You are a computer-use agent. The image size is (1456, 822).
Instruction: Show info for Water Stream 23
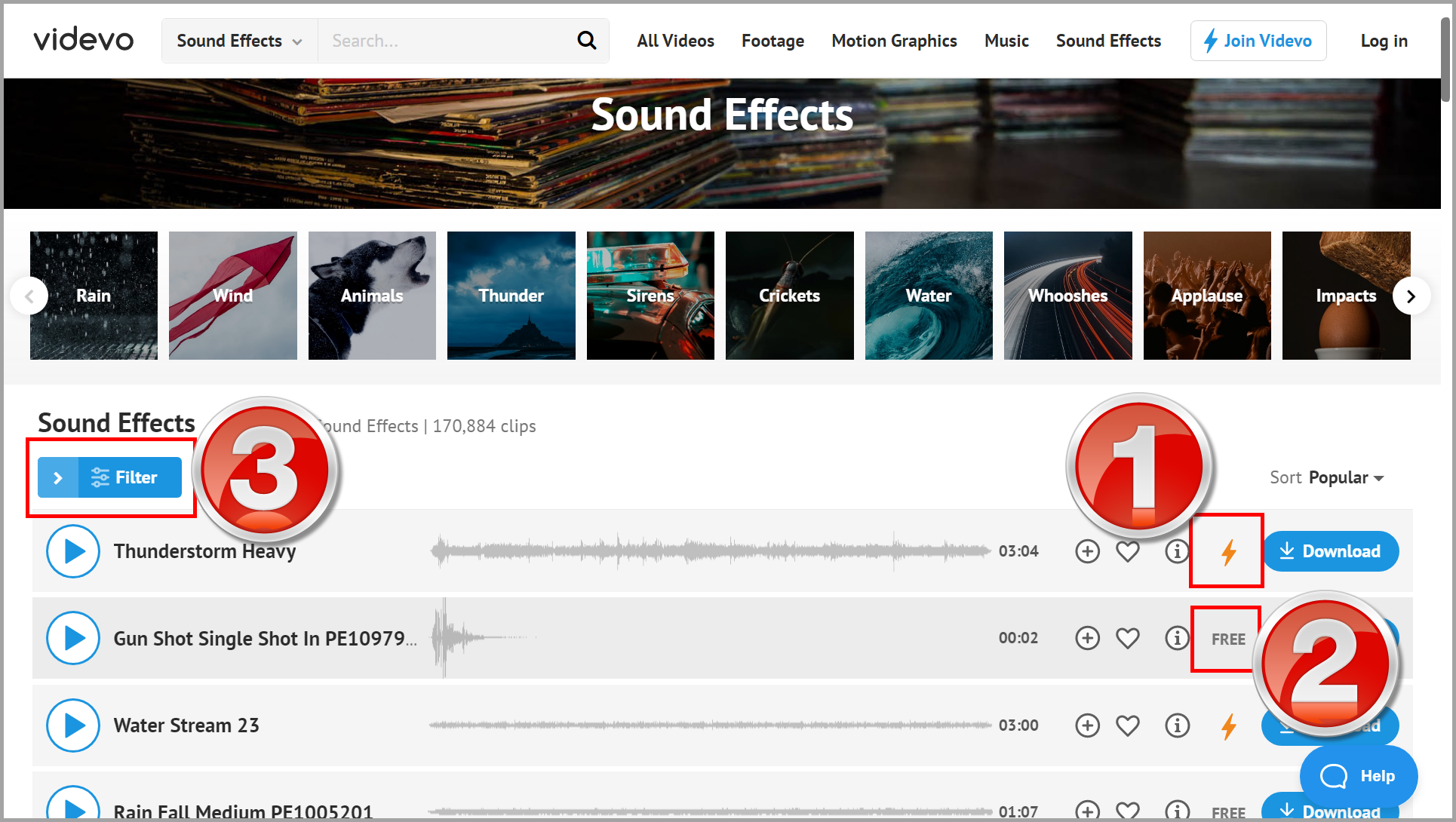pyautogui.click(x=1177, y=725)
